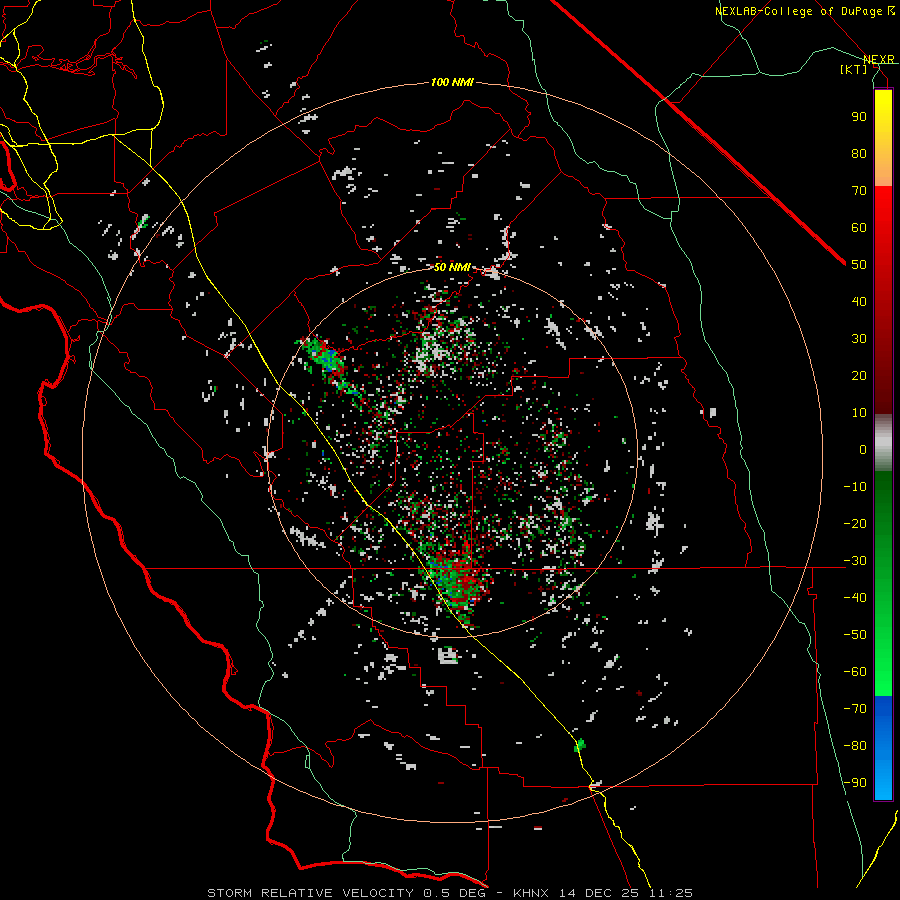
Task: Click the 50 value on the velocity scale
Action: point(859,265)
